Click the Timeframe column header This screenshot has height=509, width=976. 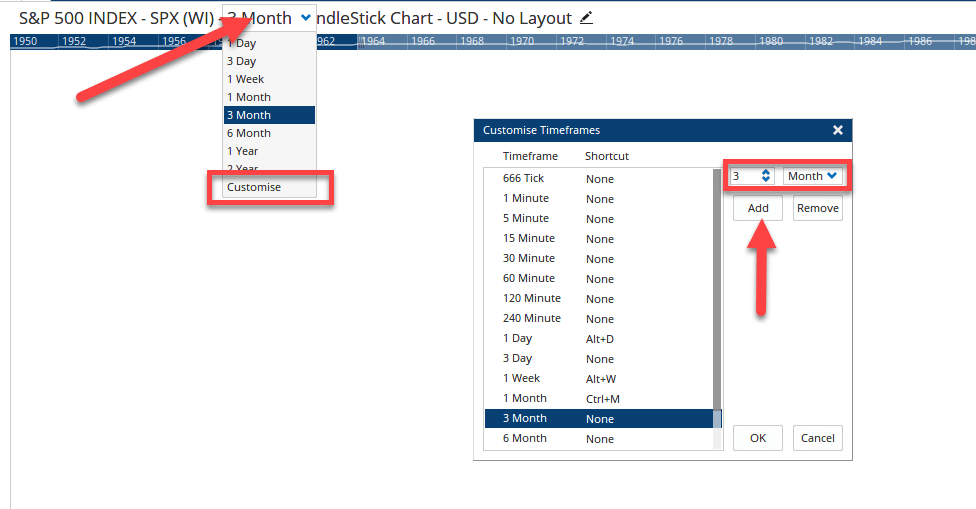click(530, 156)
